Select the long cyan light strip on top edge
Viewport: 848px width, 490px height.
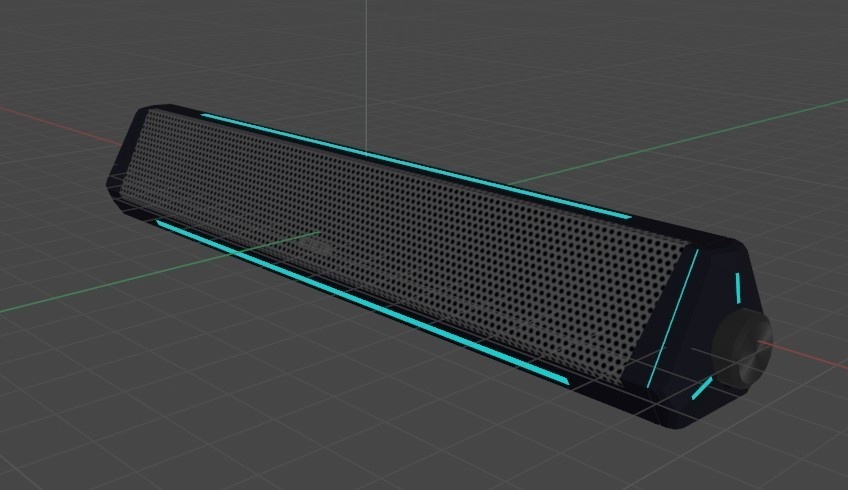(415, 165)
